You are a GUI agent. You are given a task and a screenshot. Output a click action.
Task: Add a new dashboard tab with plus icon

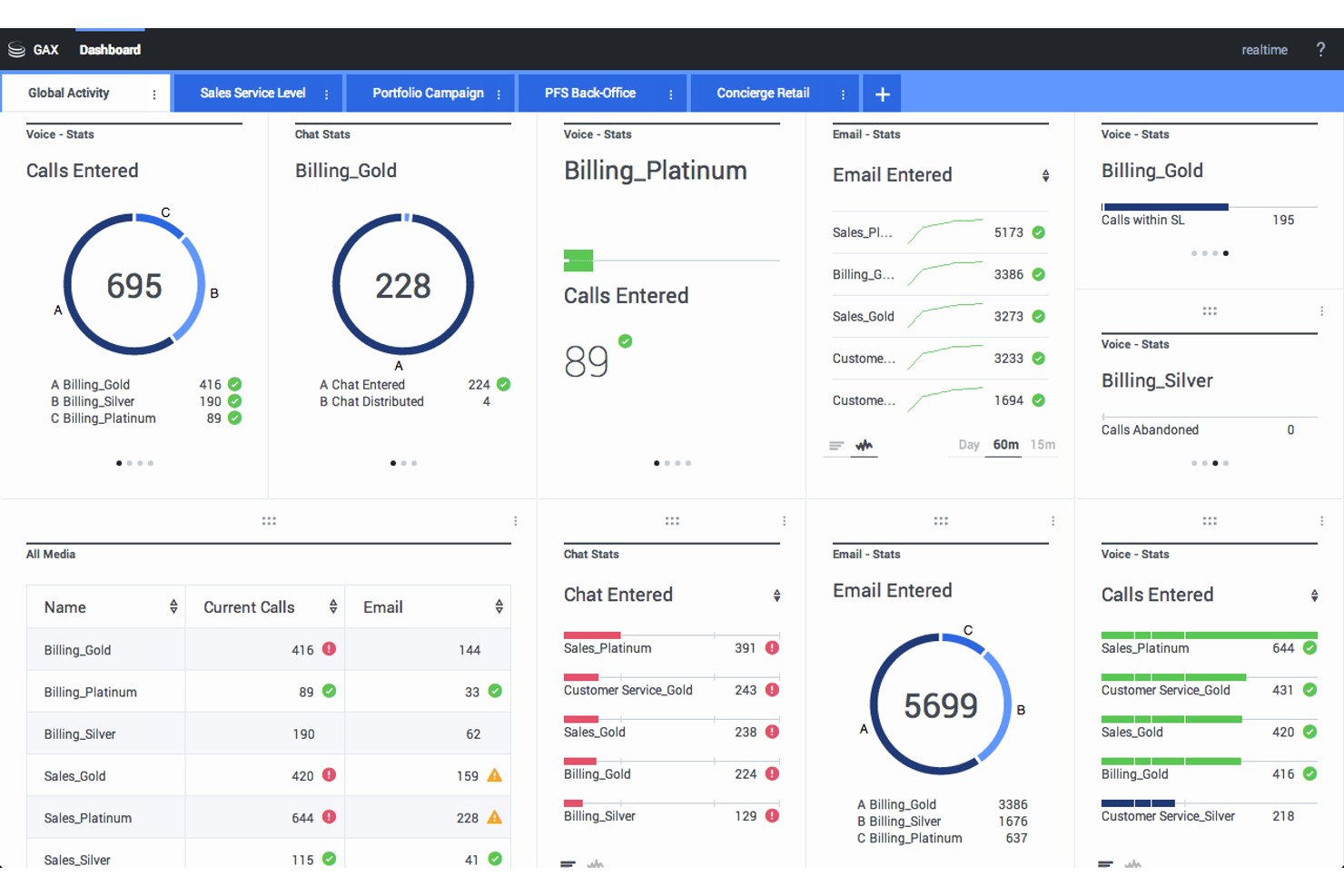click(882, 94)
